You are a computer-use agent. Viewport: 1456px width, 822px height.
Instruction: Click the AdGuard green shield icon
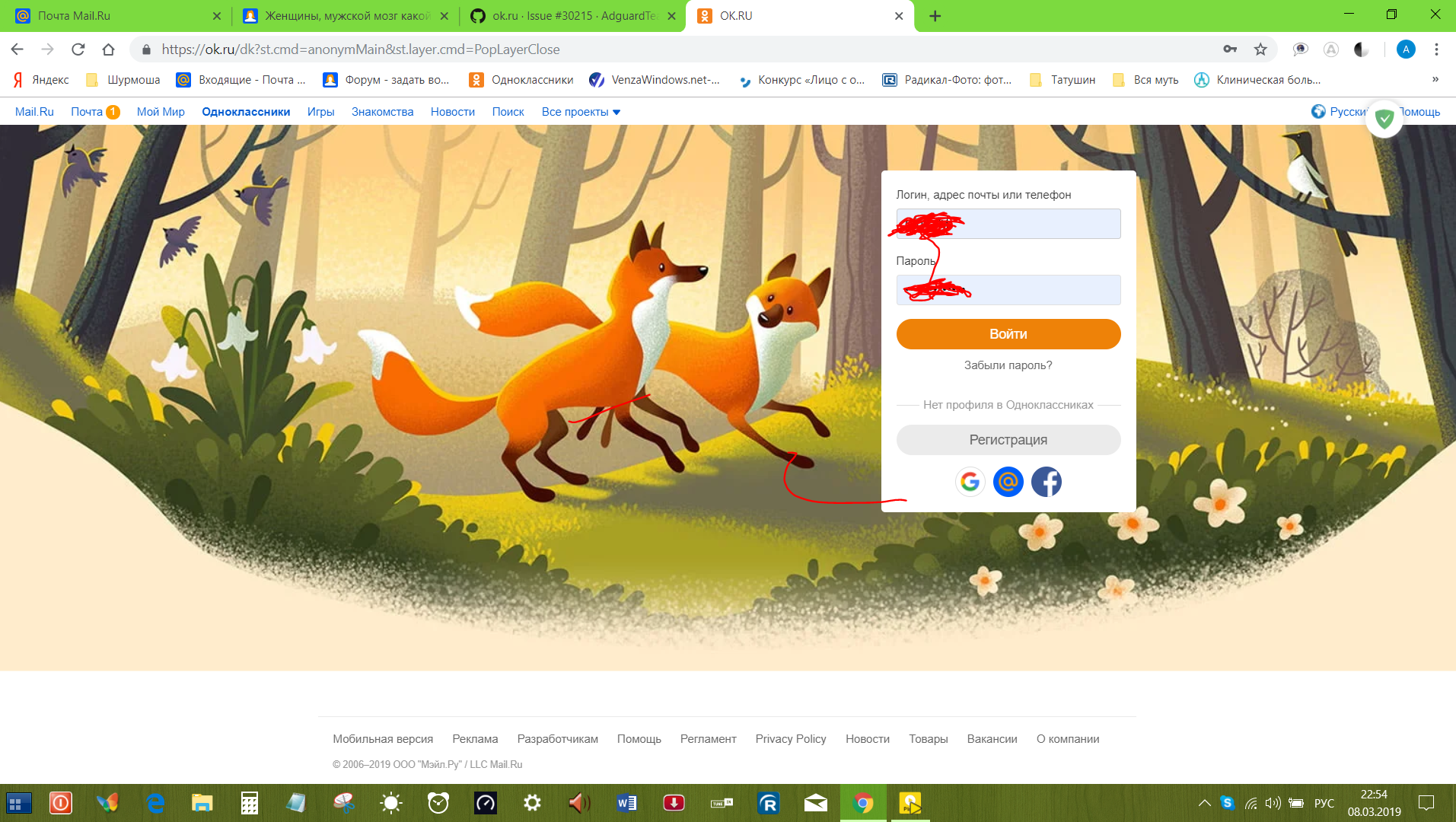(1384, 119)
